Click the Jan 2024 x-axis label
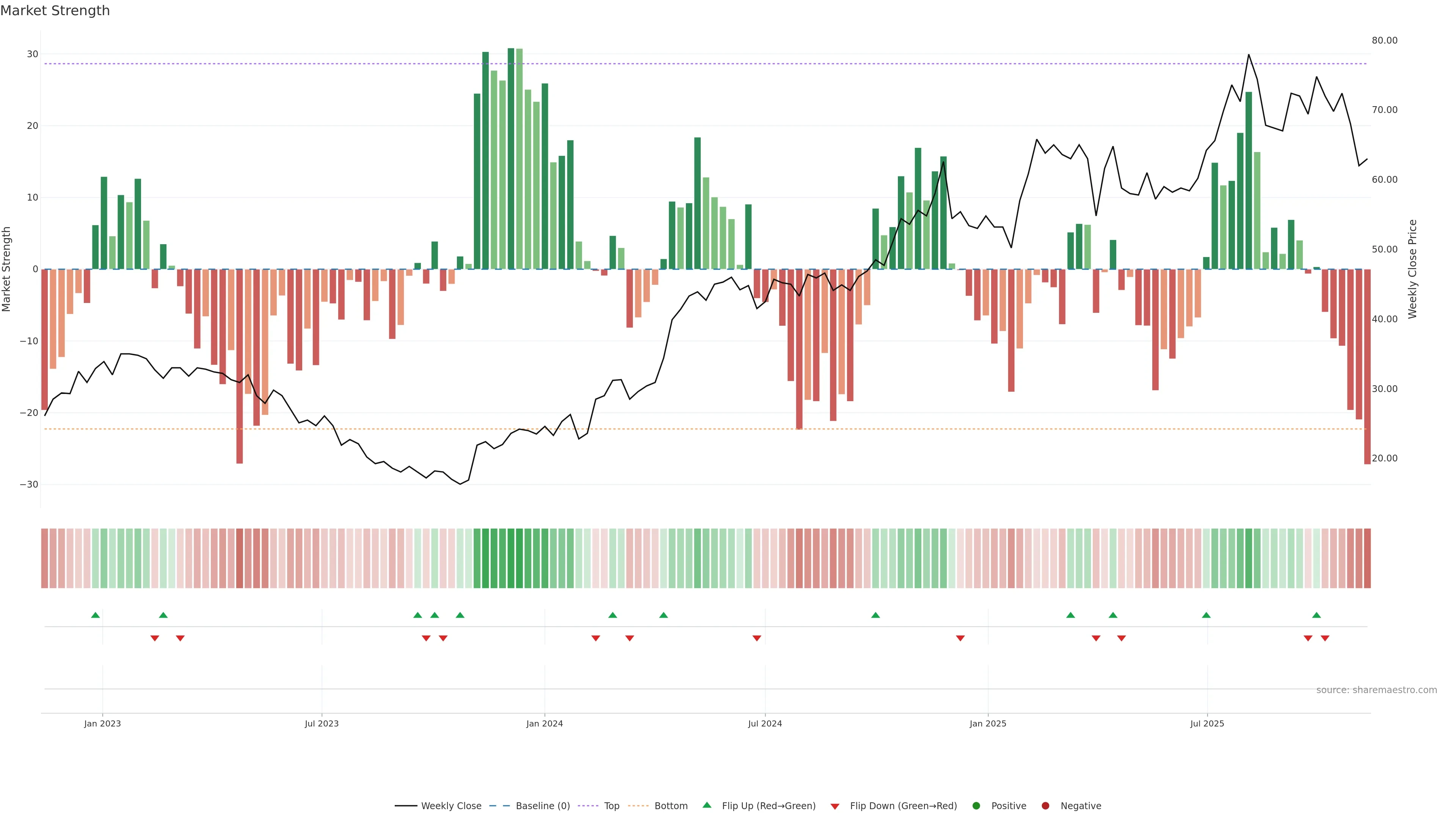 pos(544,723)
